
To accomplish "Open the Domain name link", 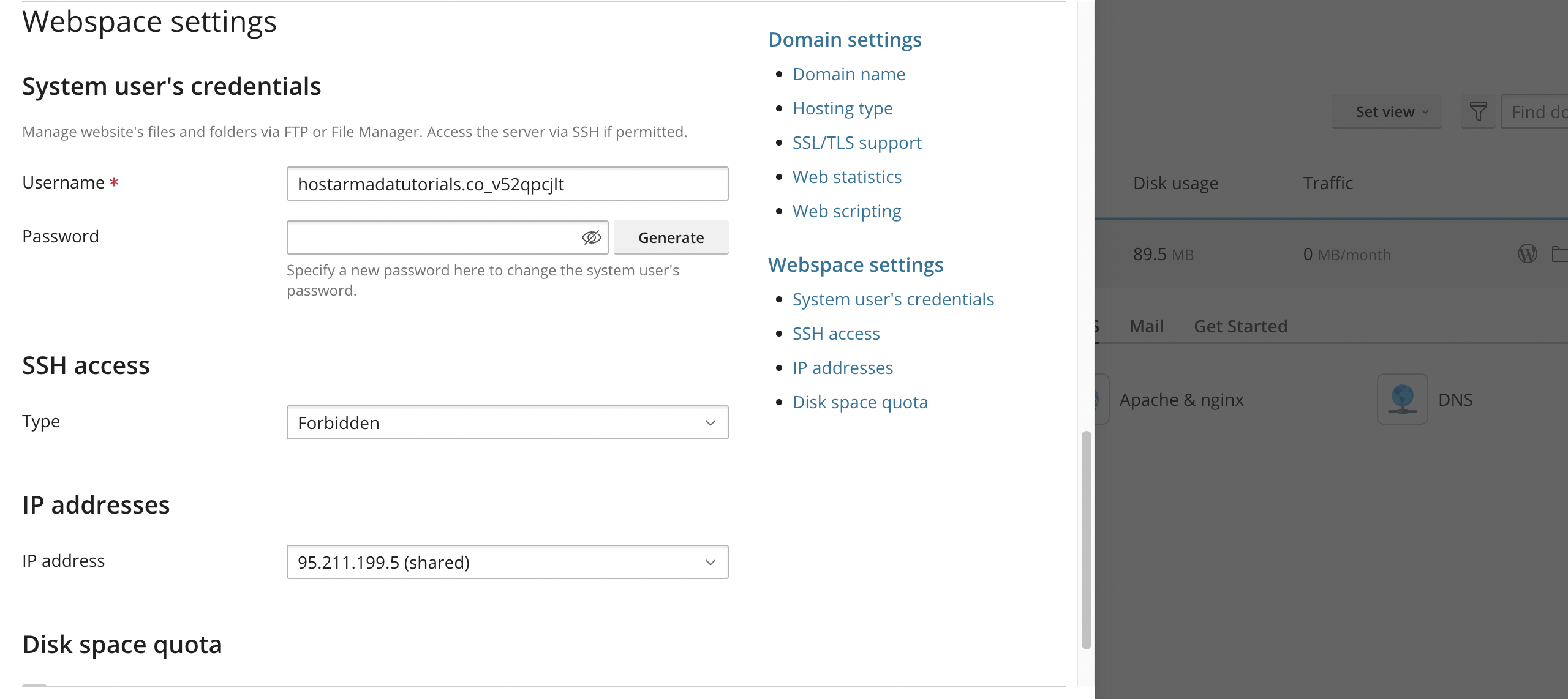I will (x=849, y=74).
